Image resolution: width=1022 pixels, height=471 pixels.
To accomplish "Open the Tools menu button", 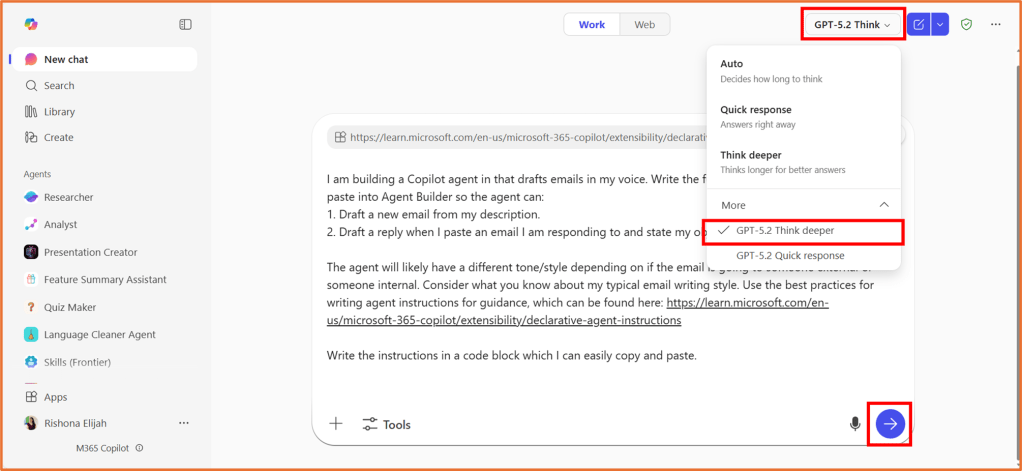I will [387, 424].
